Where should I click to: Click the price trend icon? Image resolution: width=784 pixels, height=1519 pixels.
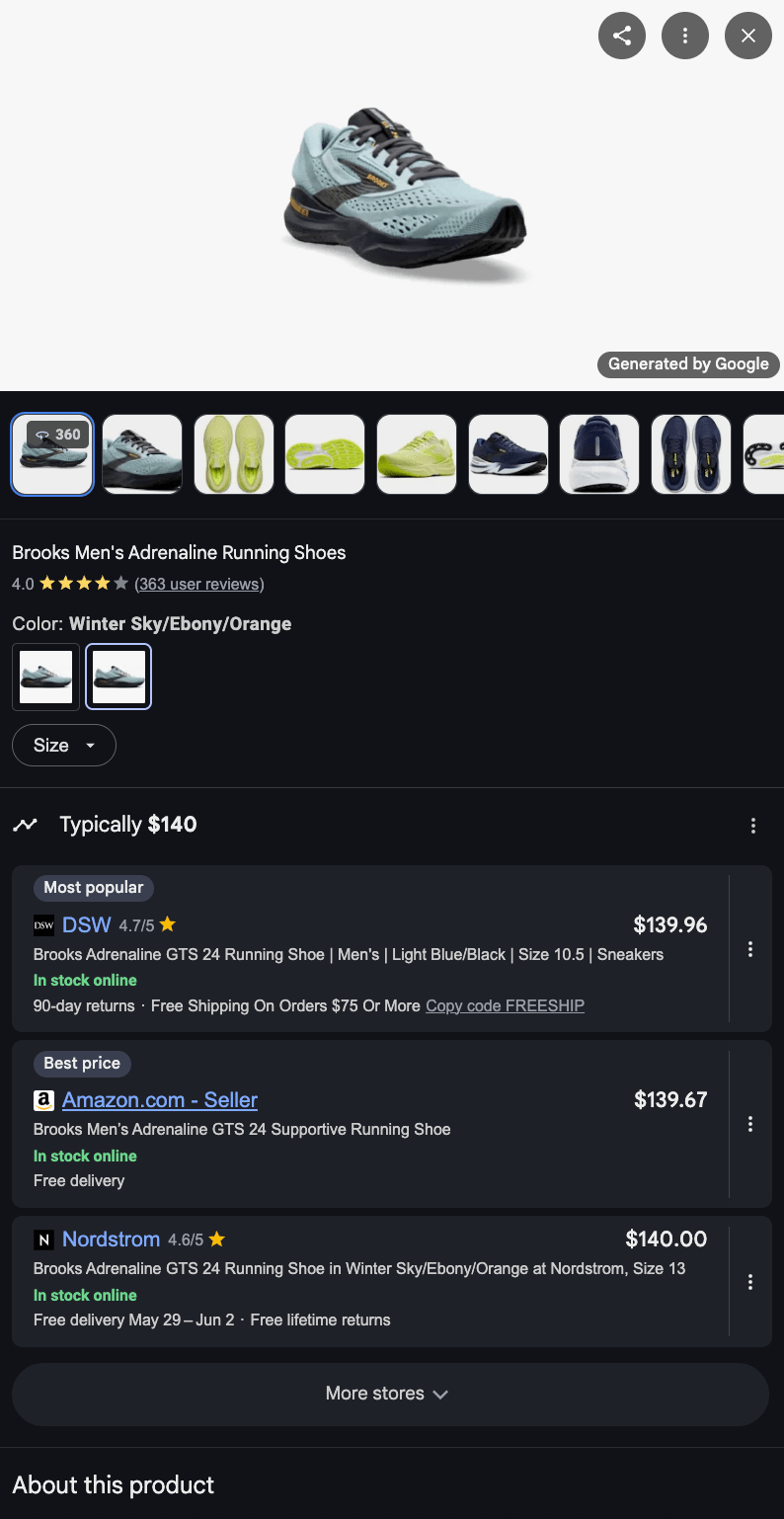(x=25, y=825)
